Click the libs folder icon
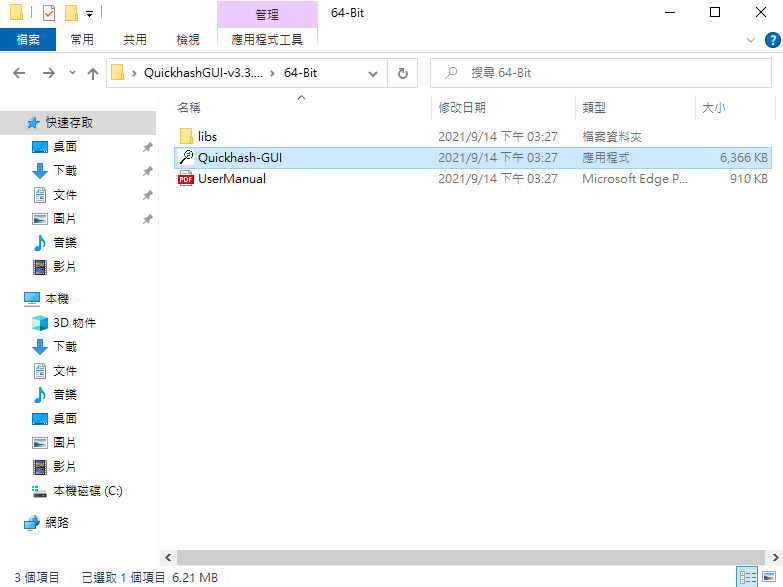The image size is (783, 587). (186, 136)
